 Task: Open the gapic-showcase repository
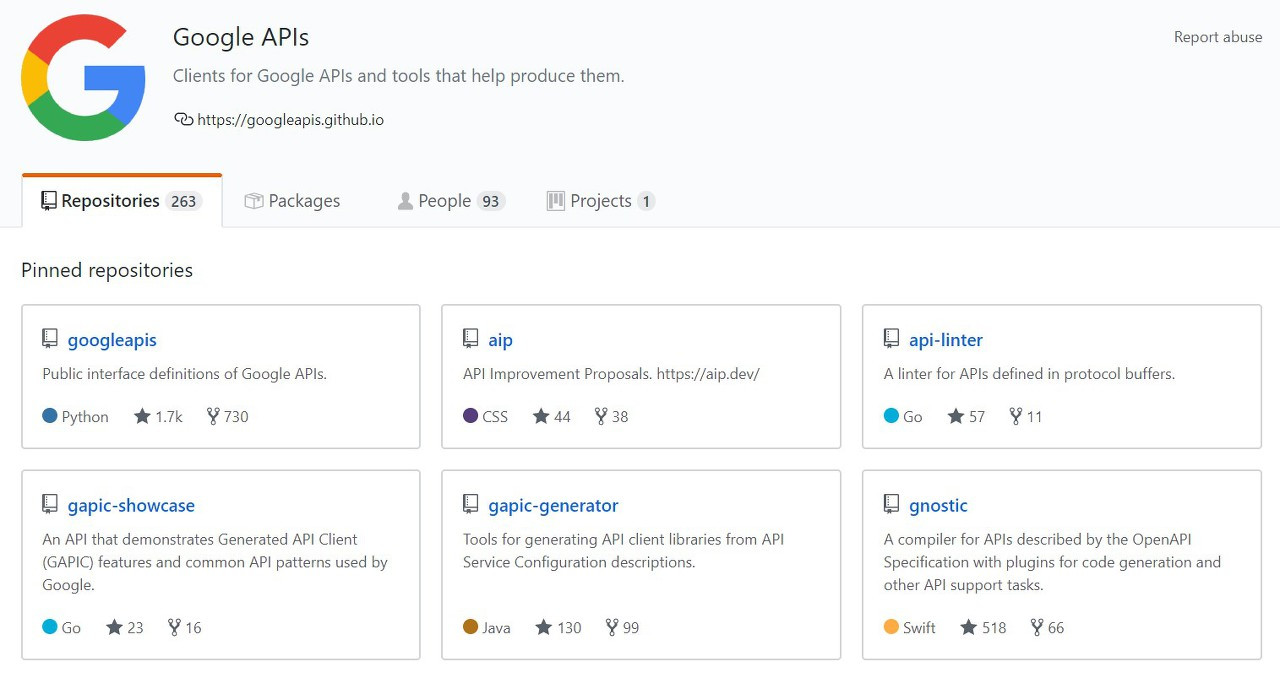pos(131,506)
